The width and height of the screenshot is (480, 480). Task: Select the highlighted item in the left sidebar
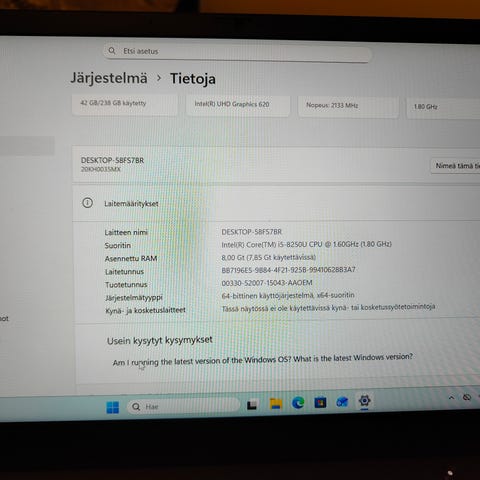[27, 146]
